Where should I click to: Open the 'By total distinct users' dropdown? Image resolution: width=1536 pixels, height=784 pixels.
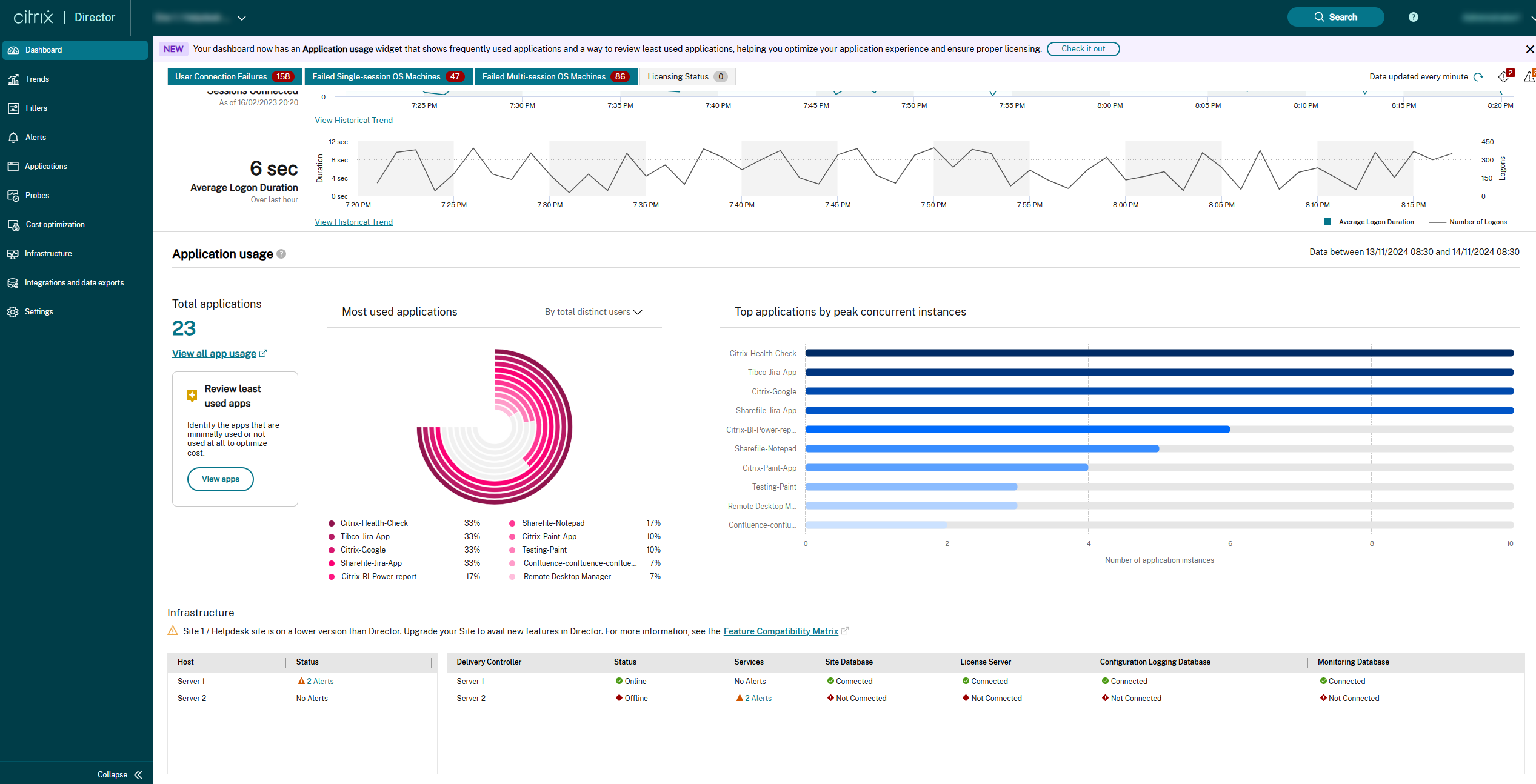593,312
